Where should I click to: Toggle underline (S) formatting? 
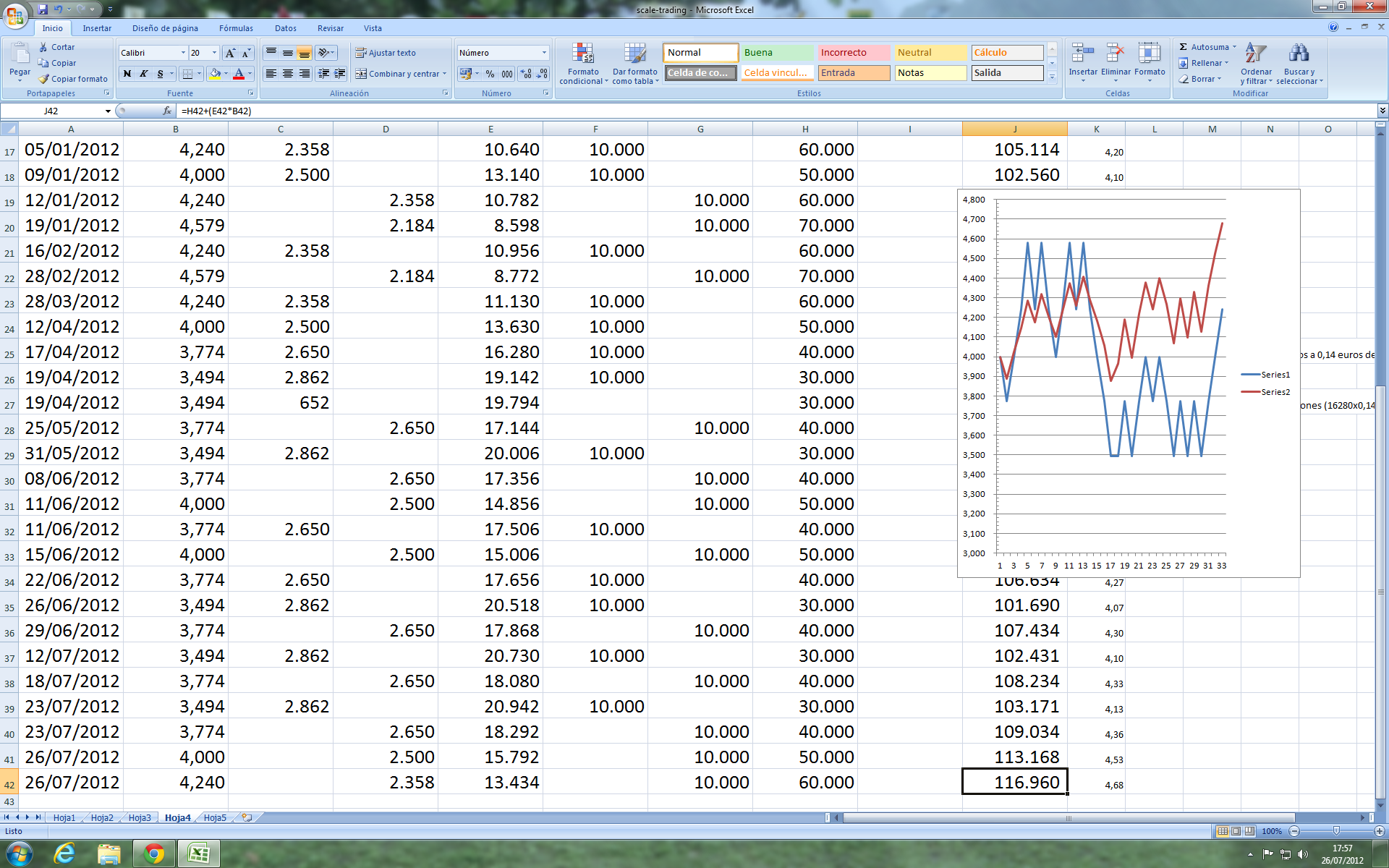(x=160, y=74)
